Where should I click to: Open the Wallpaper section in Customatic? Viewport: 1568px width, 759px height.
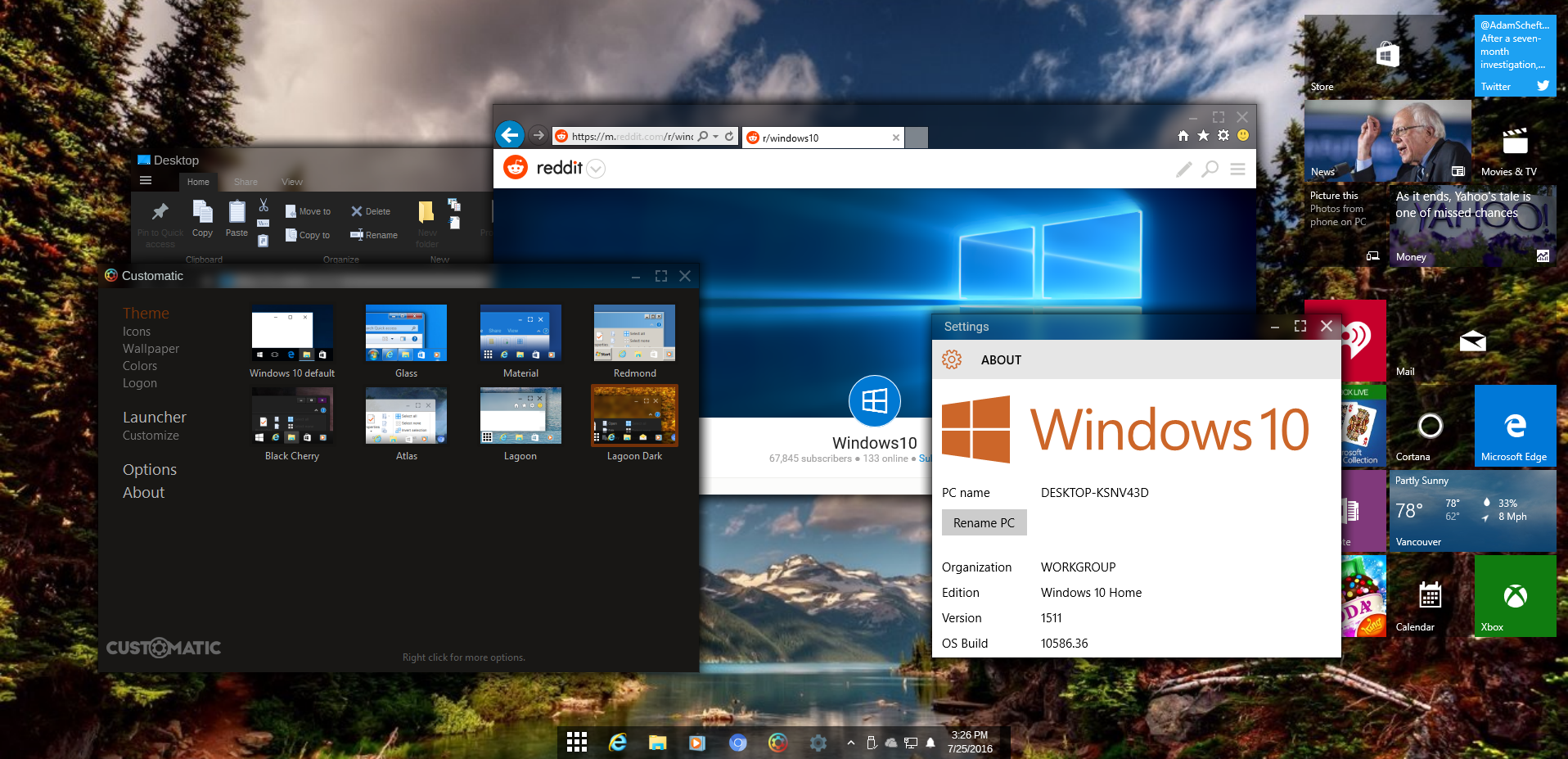click(151, 349)
